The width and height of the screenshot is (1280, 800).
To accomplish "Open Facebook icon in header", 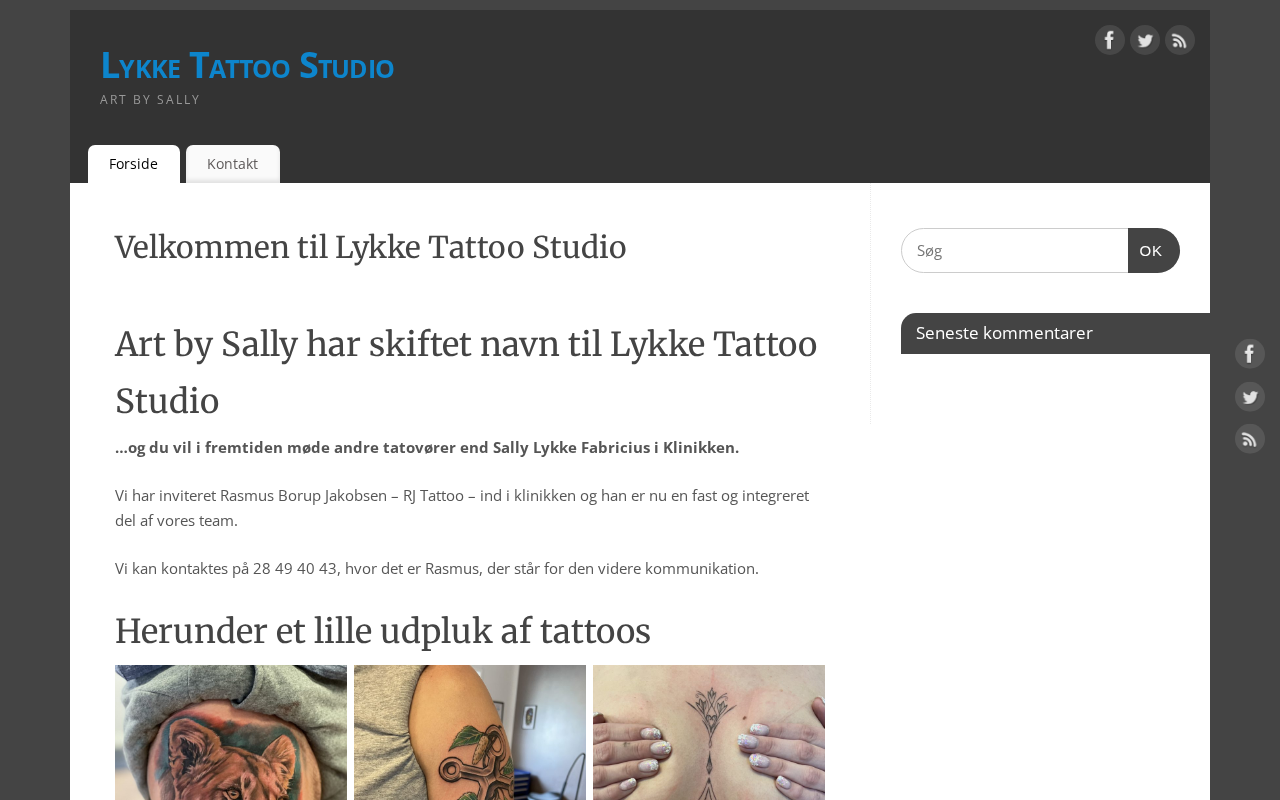I will tap(1110, 40).
